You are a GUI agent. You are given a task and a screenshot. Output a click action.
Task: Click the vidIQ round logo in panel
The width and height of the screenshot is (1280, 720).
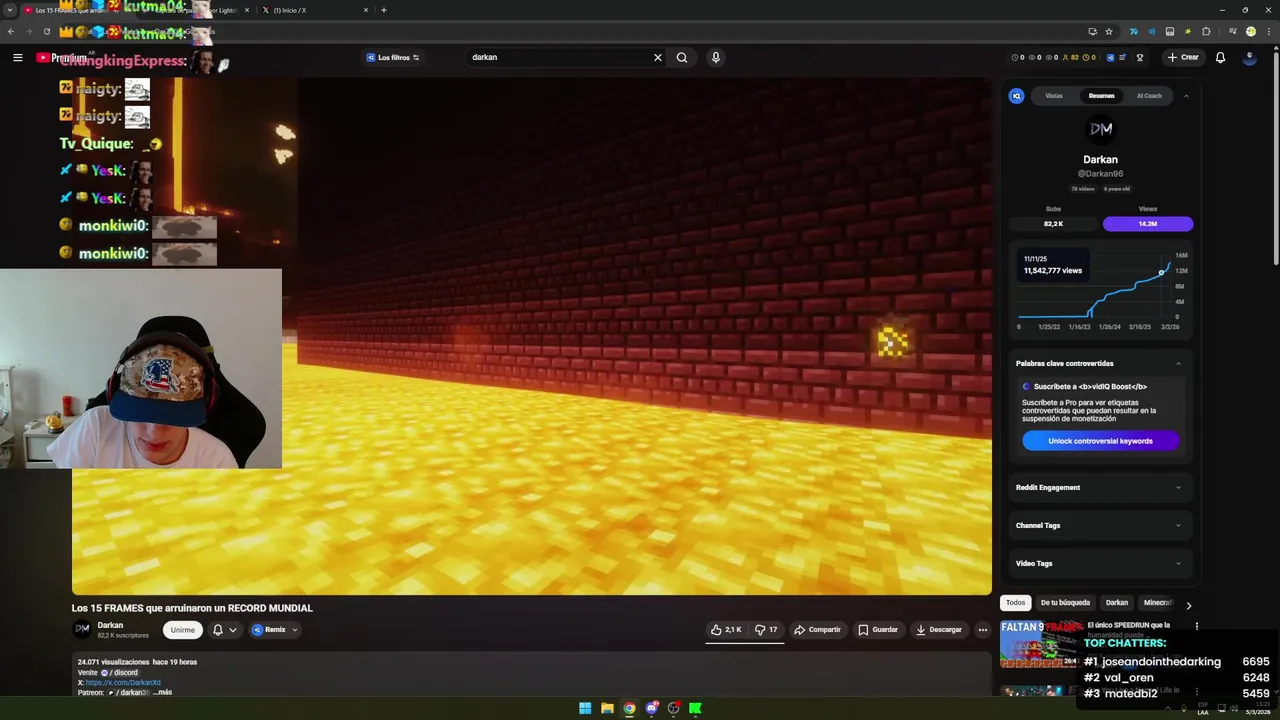[x=1016, y=96]
